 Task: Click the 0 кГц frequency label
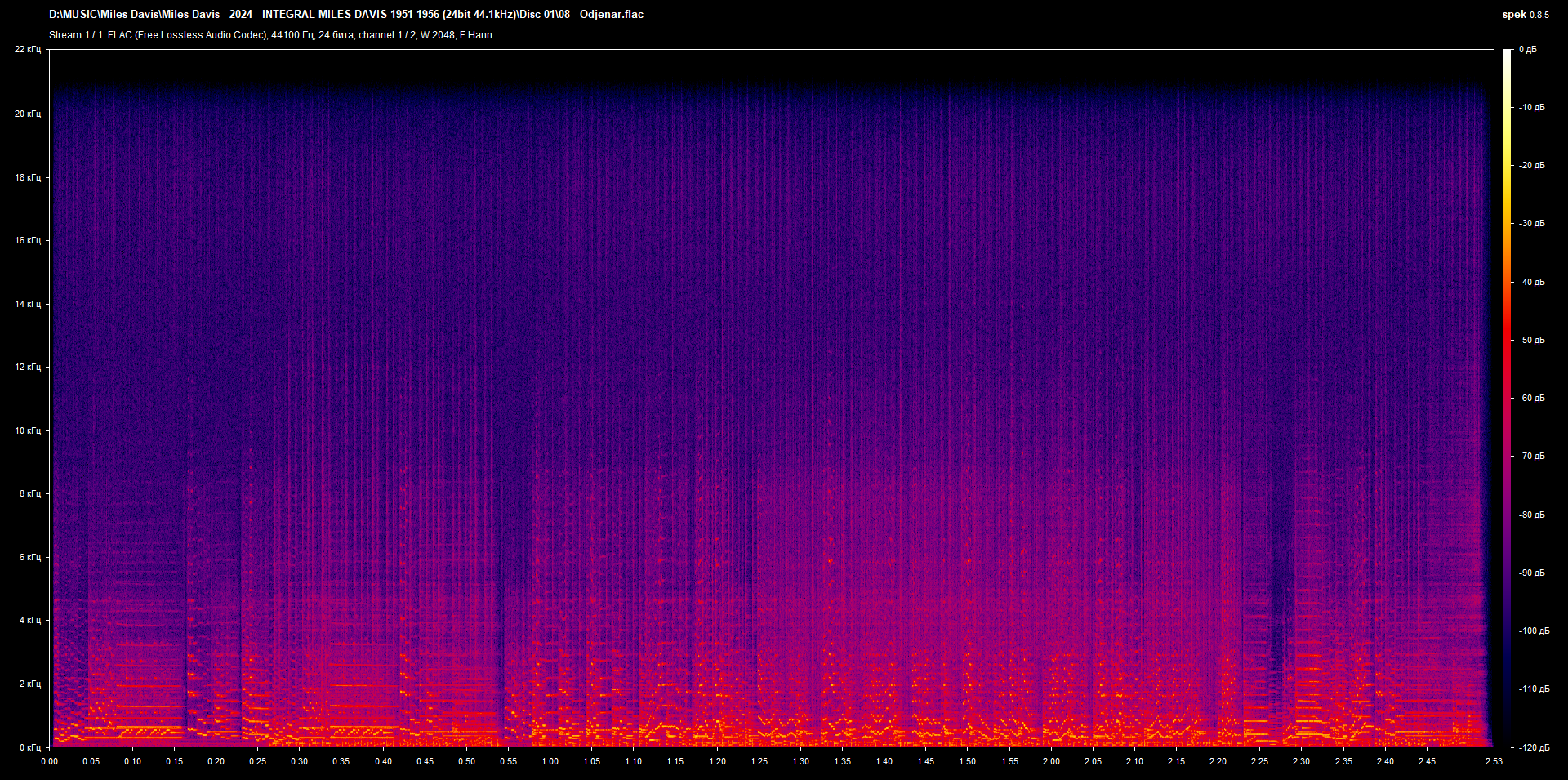click(x=30, y=747)
